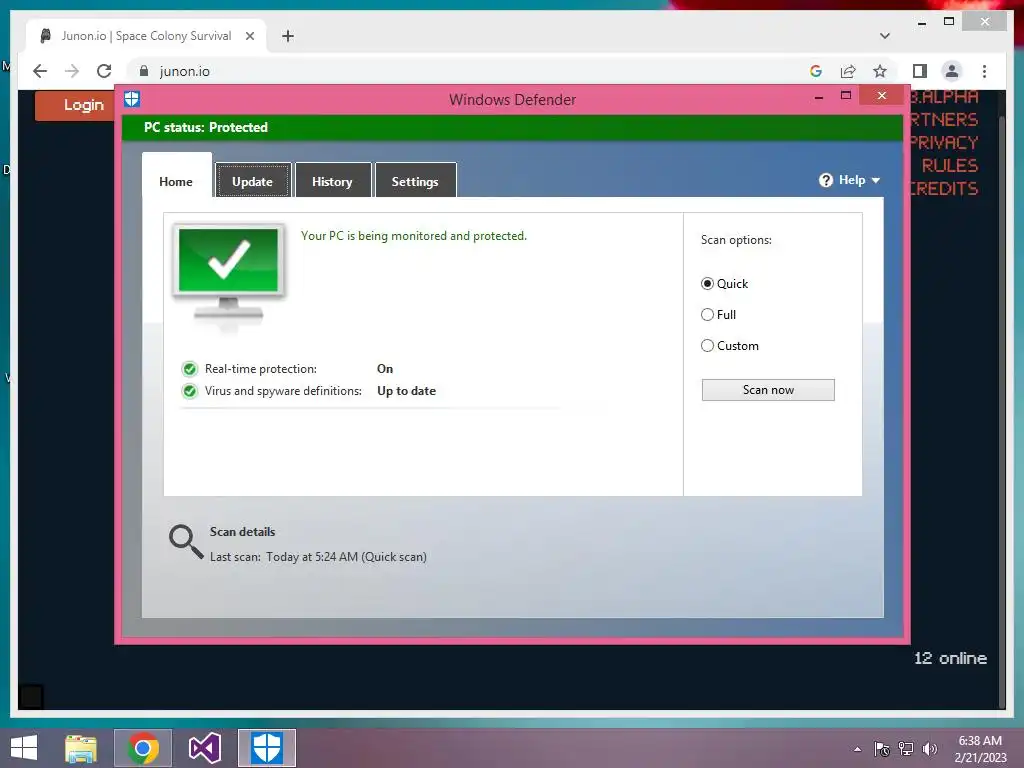Image resolution: width=1024 pixels, height=768 pixels.
Task: Close the Junon.io browser tab
Action: 249,36
